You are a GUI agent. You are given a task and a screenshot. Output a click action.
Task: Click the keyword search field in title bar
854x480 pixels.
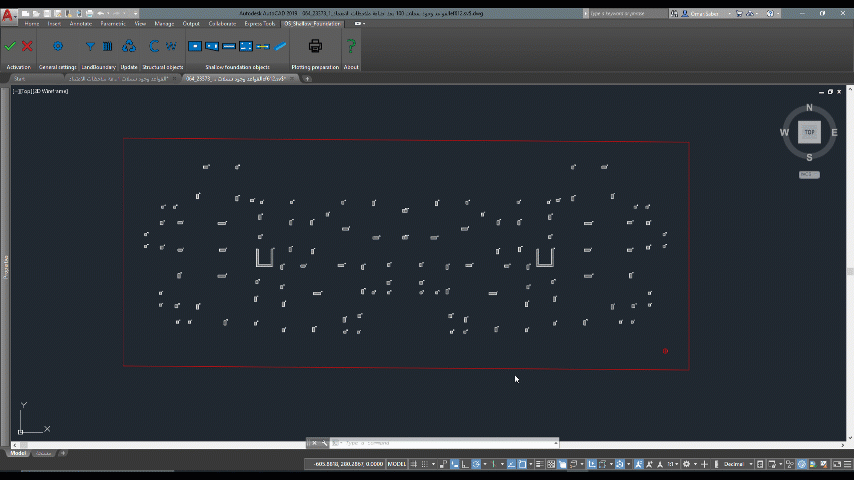pos(626,13)
